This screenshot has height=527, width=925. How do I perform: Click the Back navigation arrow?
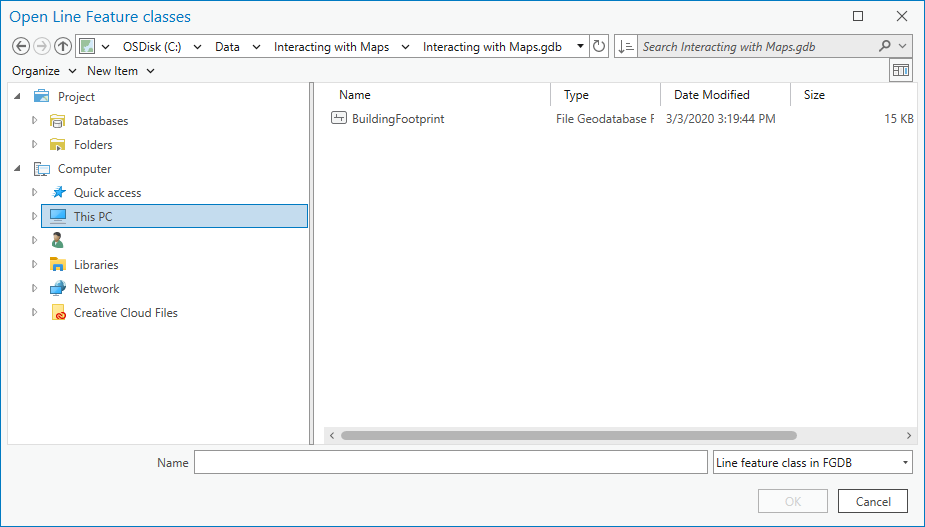point(21,47)
